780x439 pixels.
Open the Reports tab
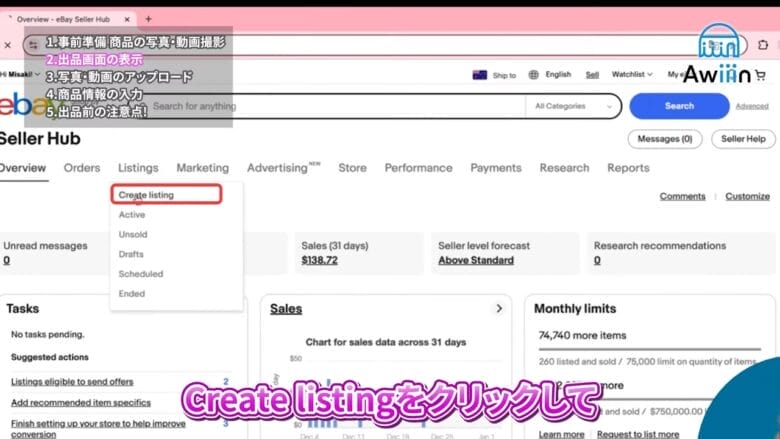point(628,168)
